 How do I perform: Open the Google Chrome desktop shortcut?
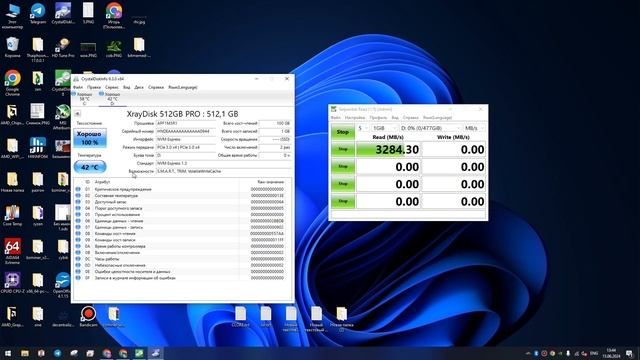pos(12,83)
